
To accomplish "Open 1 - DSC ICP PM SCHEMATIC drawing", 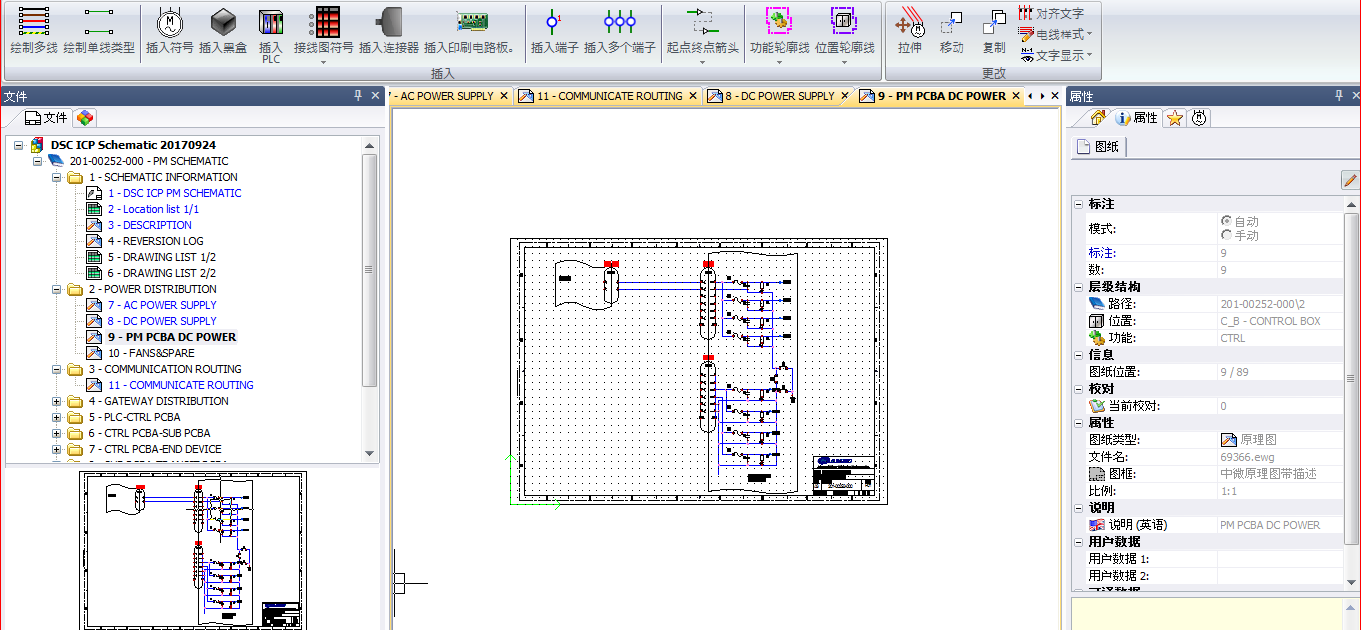I will [x=175, y=193].
